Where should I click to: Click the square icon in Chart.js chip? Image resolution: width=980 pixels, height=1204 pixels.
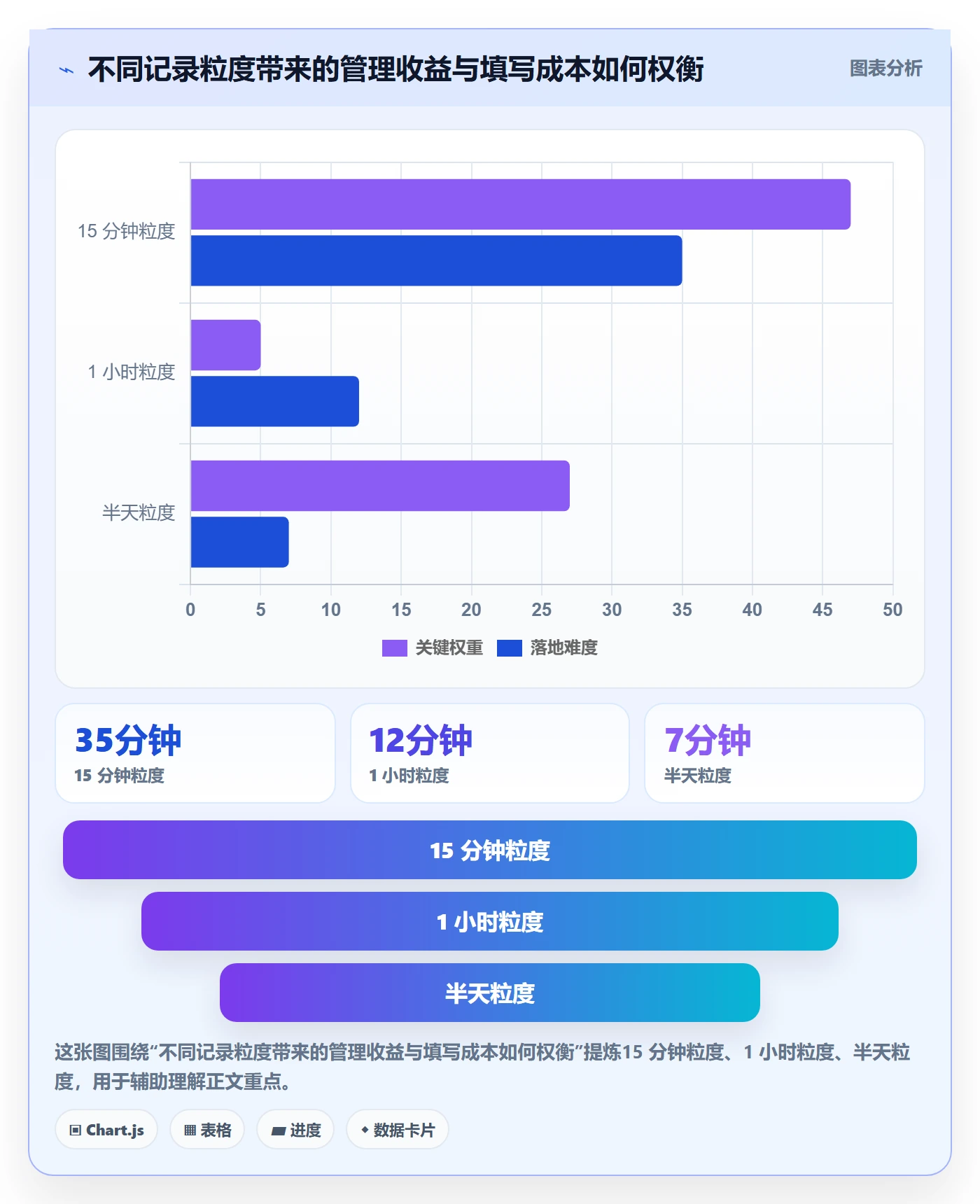point(76,1130)
